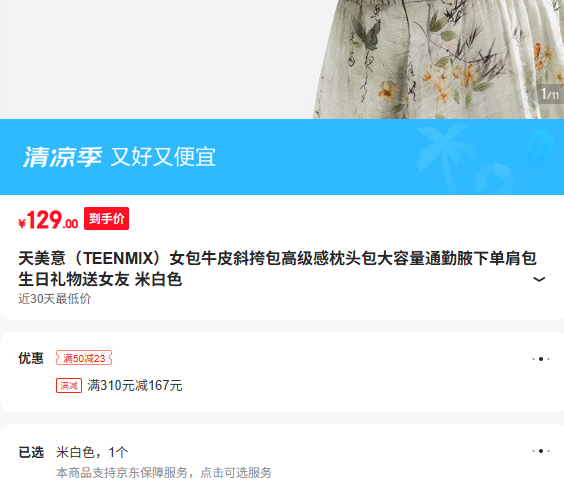Click the 优惠 section label
This screenshot has width=564, height=490.
tap(31, 358)
